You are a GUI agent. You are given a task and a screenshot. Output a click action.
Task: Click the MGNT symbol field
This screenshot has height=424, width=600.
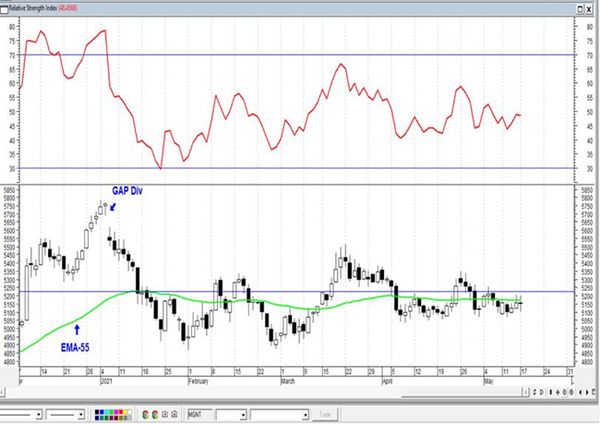tap(199, 414)
